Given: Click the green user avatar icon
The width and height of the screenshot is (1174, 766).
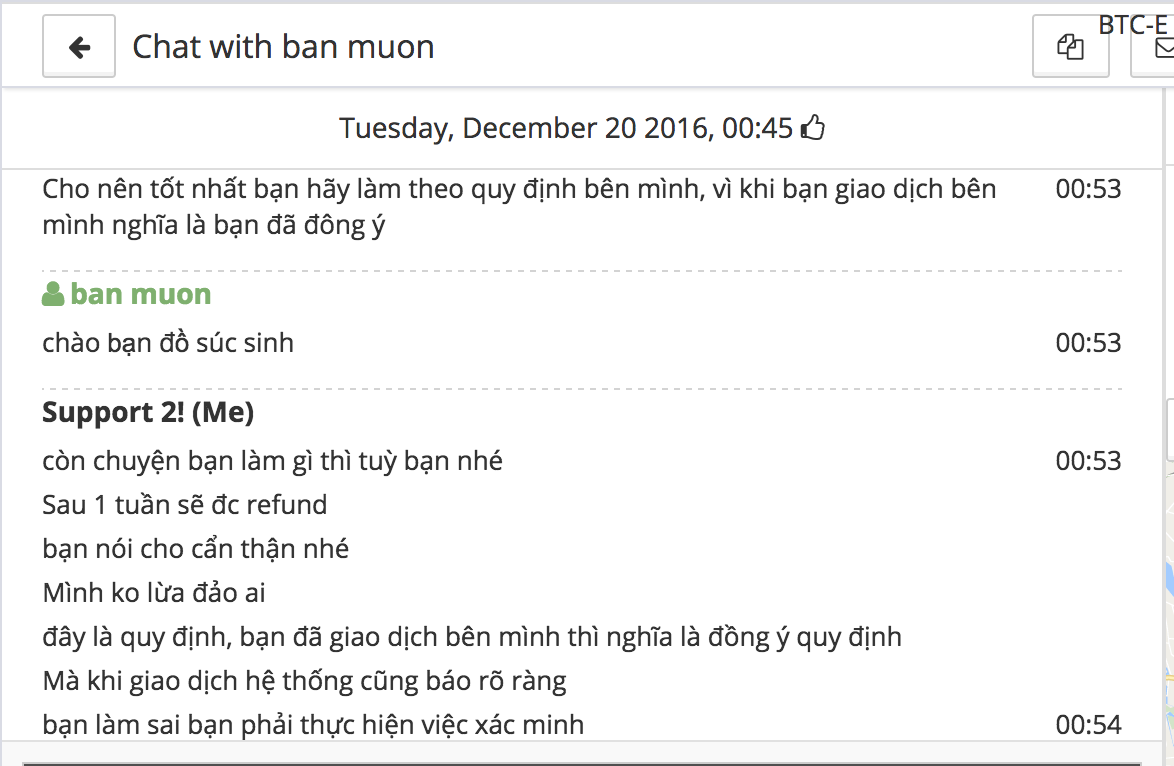Looking at the screenshot, I should point(53,294).
